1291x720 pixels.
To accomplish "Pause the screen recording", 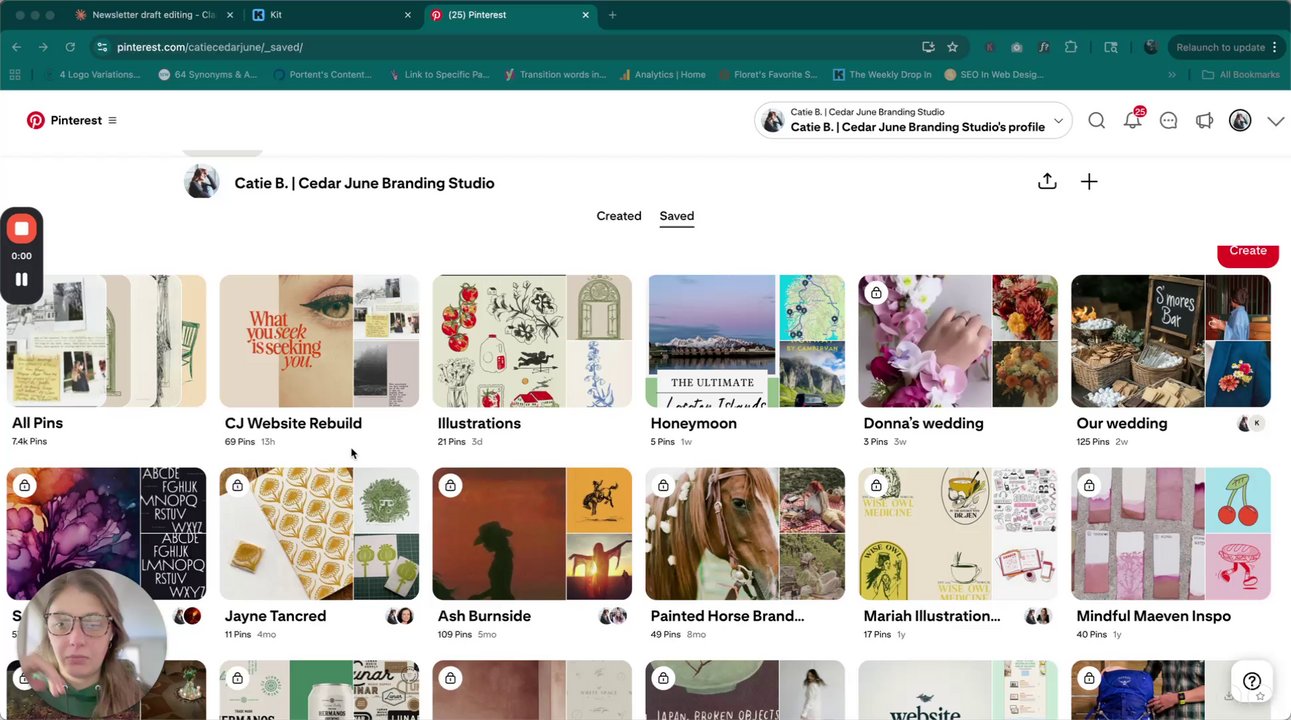I will coord(22,280).
